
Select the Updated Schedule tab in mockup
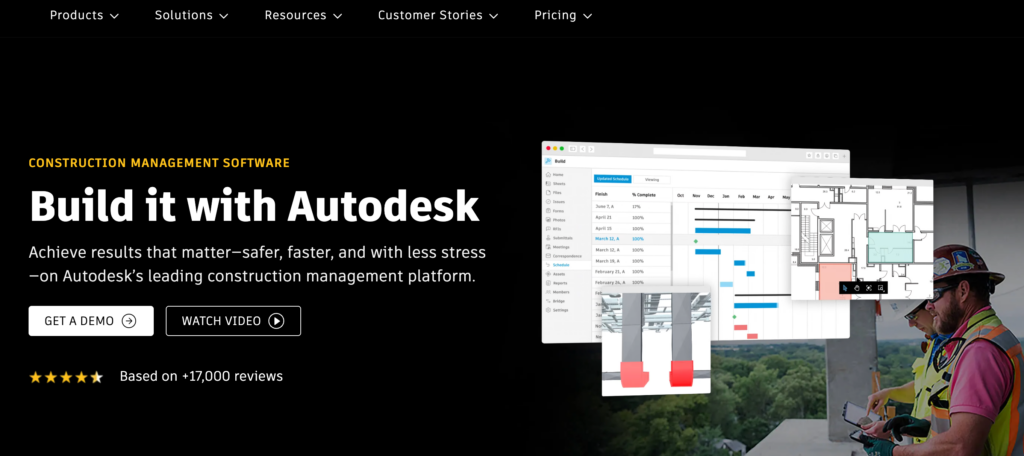pyautogui.click(x=613, y=179)
